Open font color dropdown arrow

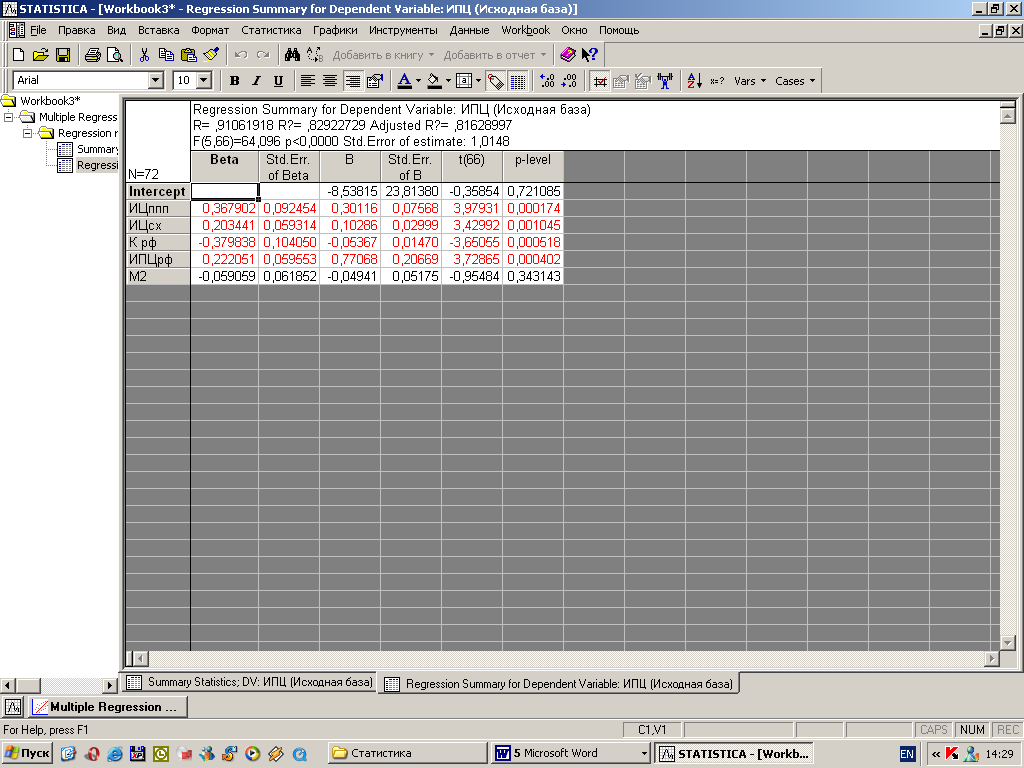point(418,81)
